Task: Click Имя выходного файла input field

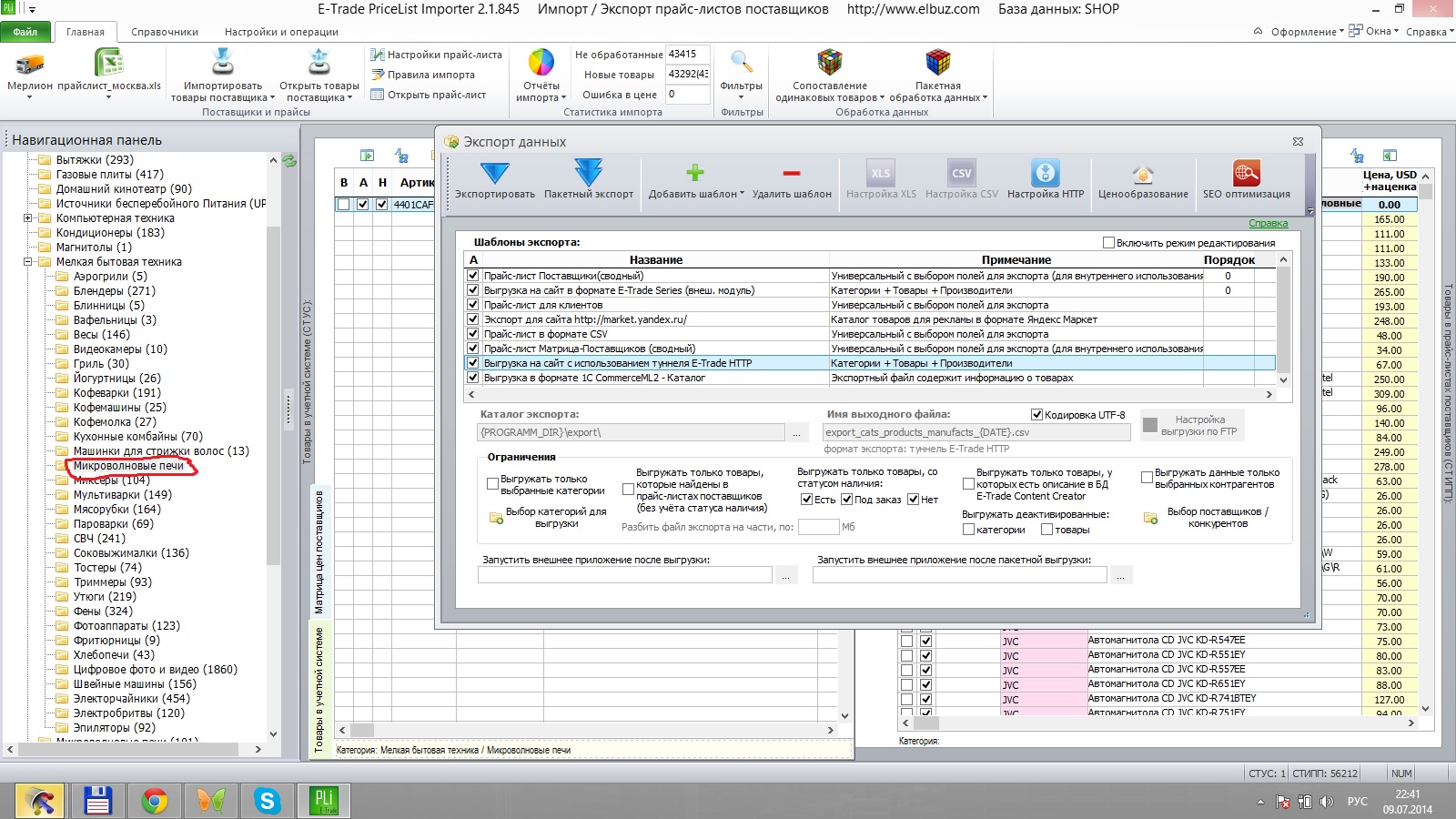Action: (x=976, y=433)
